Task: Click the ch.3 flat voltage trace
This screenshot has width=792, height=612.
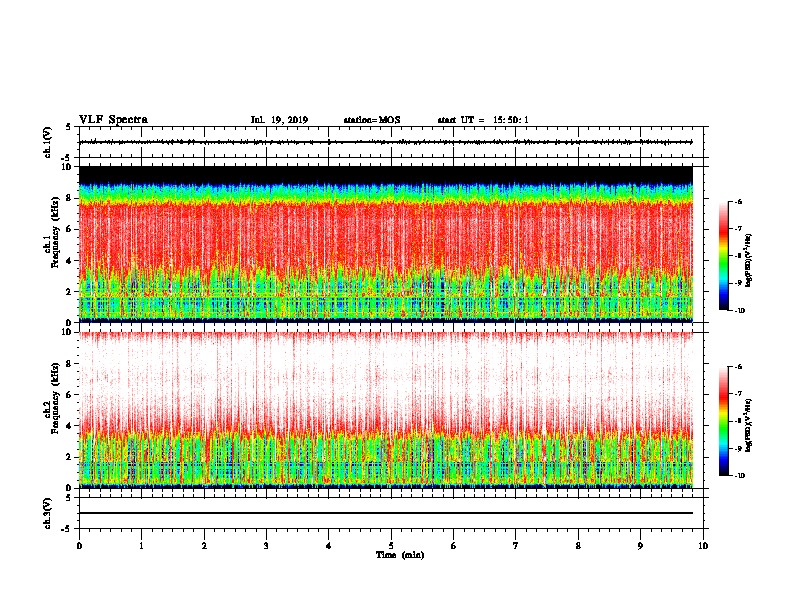Action: click(386, 513)
